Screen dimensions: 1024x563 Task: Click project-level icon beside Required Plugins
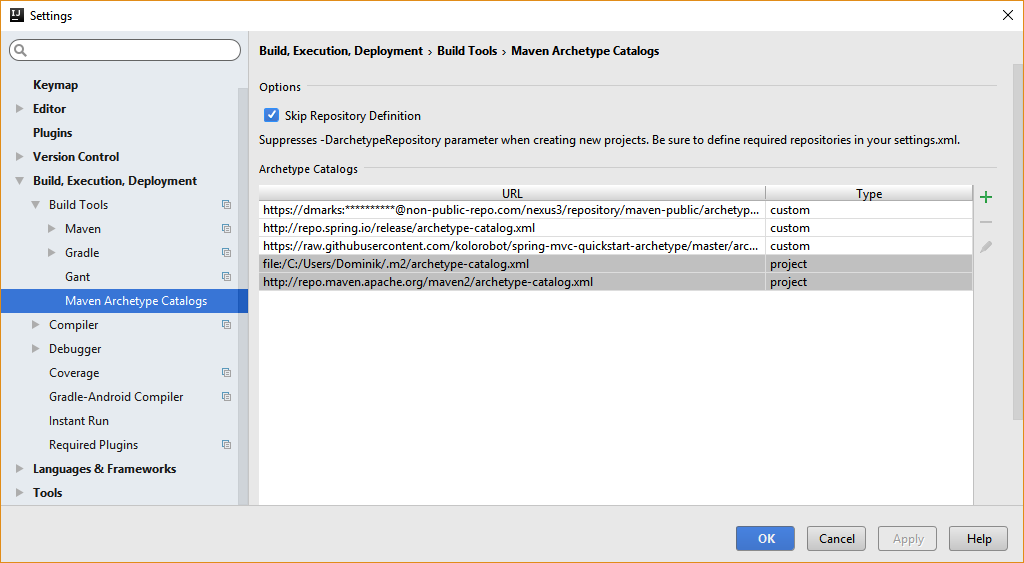pos(226,445)
